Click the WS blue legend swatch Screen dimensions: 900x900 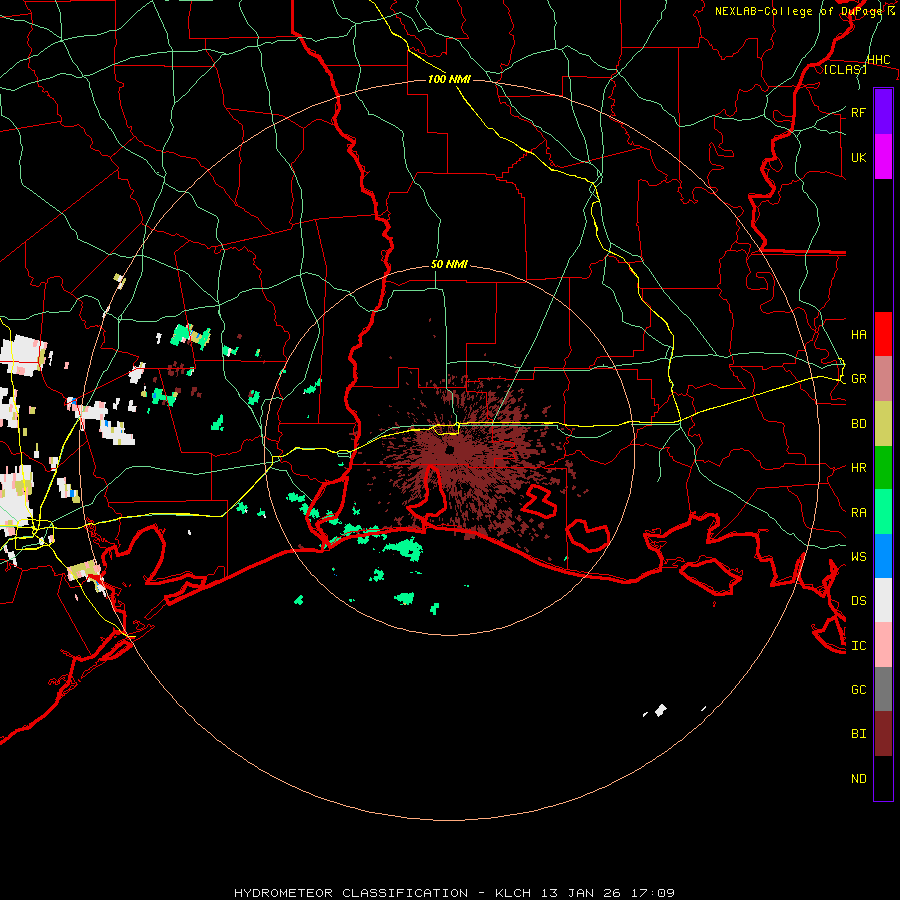(x=883, y=556)
